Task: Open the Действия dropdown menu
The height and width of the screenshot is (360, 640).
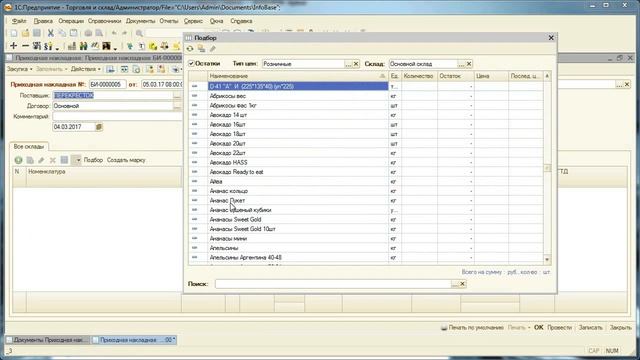Action: pyautogui.click(x=86, y=69)
